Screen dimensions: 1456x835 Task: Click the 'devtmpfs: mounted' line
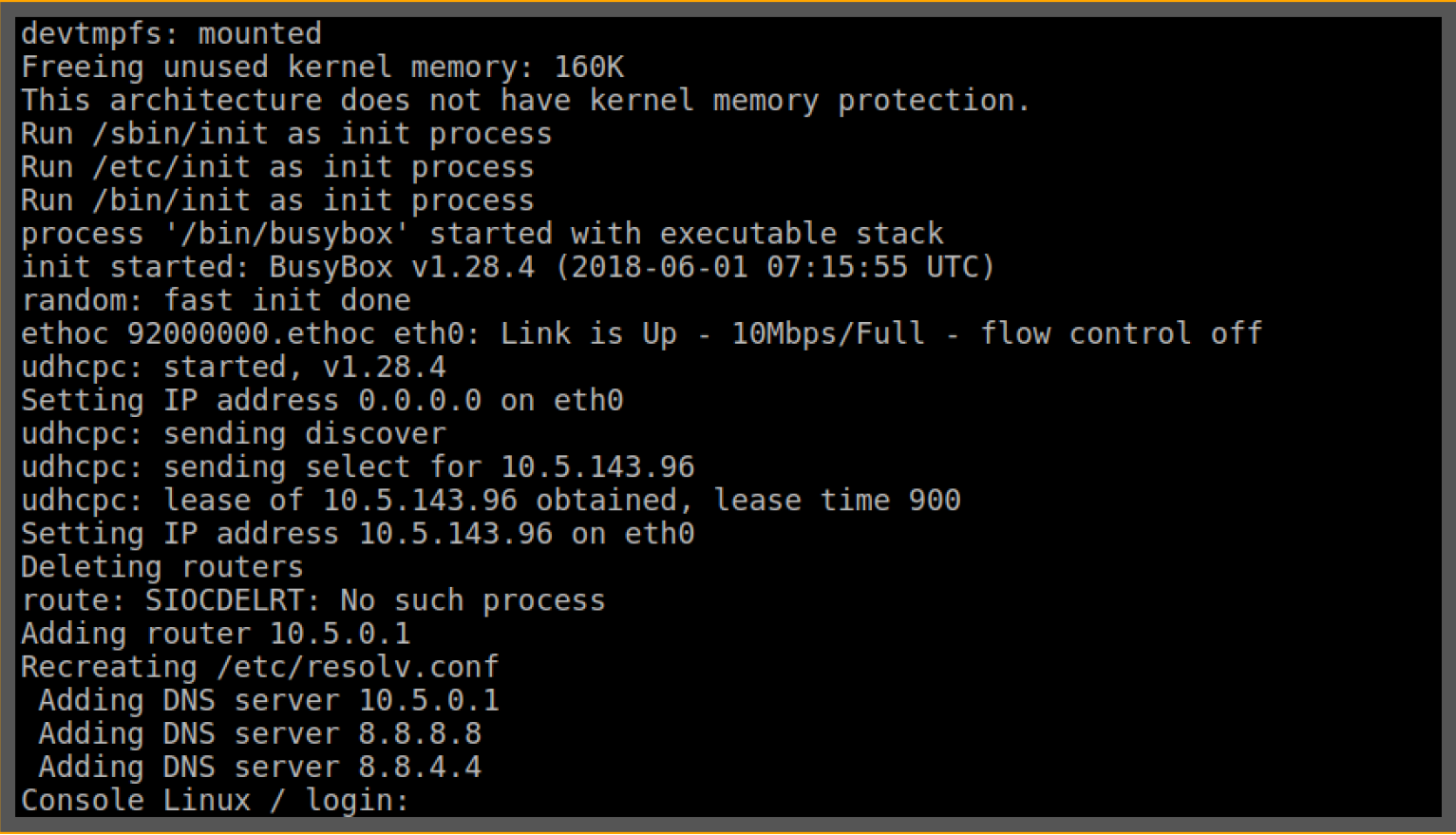171,34
